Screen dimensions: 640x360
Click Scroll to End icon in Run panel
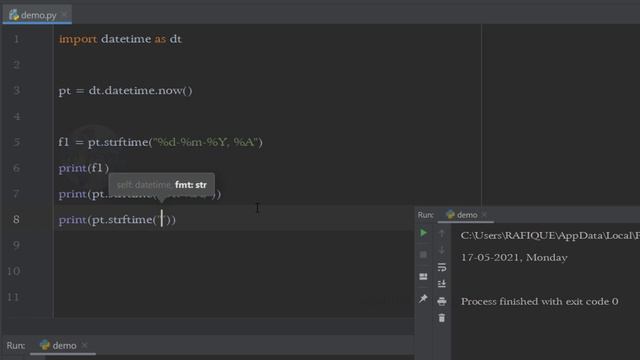[x=442, y=284]
